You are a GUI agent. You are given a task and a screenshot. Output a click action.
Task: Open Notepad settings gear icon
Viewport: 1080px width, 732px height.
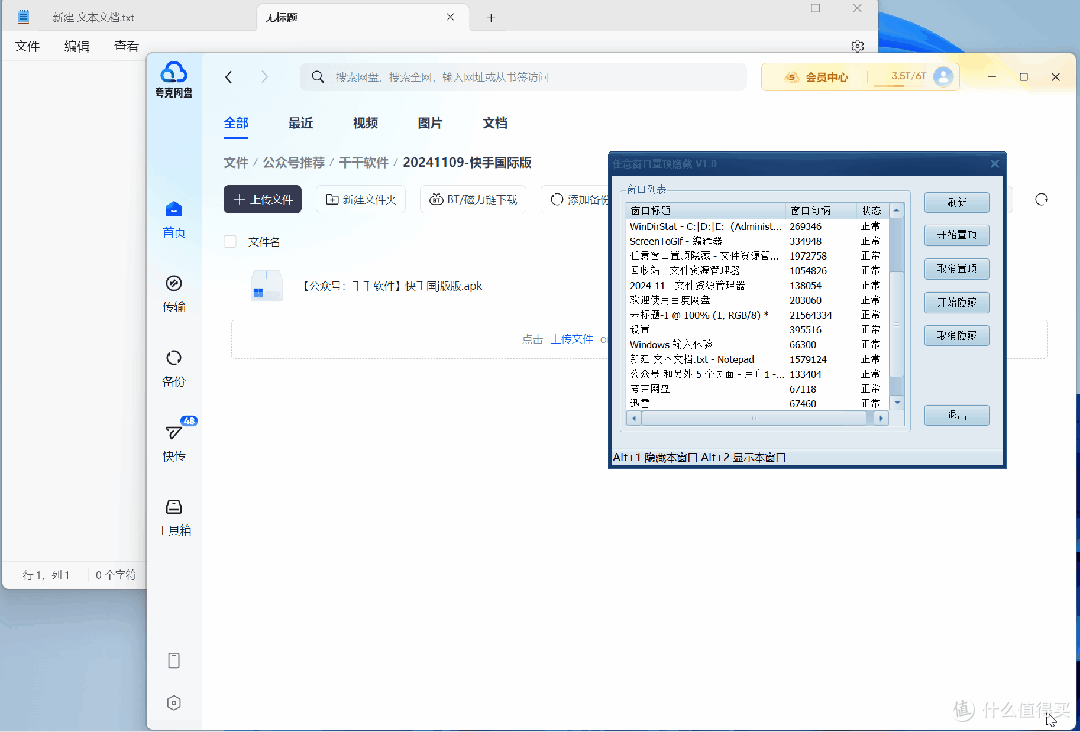coord(858,46)
